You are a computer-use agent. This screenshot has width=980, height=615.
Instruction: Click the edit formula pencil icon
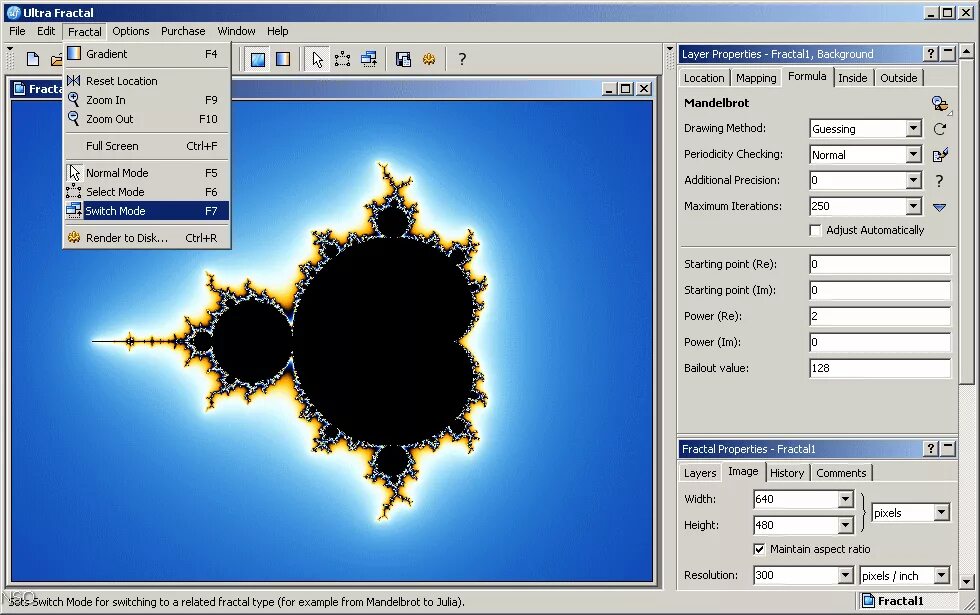click(x=939, y=155)
